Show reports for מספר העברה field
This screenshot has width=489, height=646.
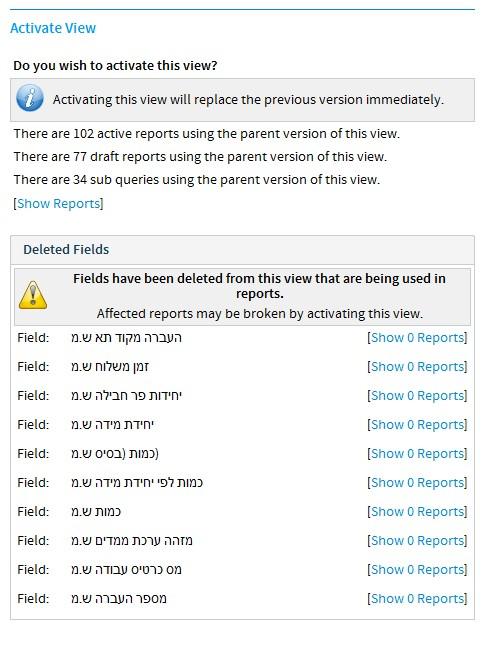click(417, 599)
